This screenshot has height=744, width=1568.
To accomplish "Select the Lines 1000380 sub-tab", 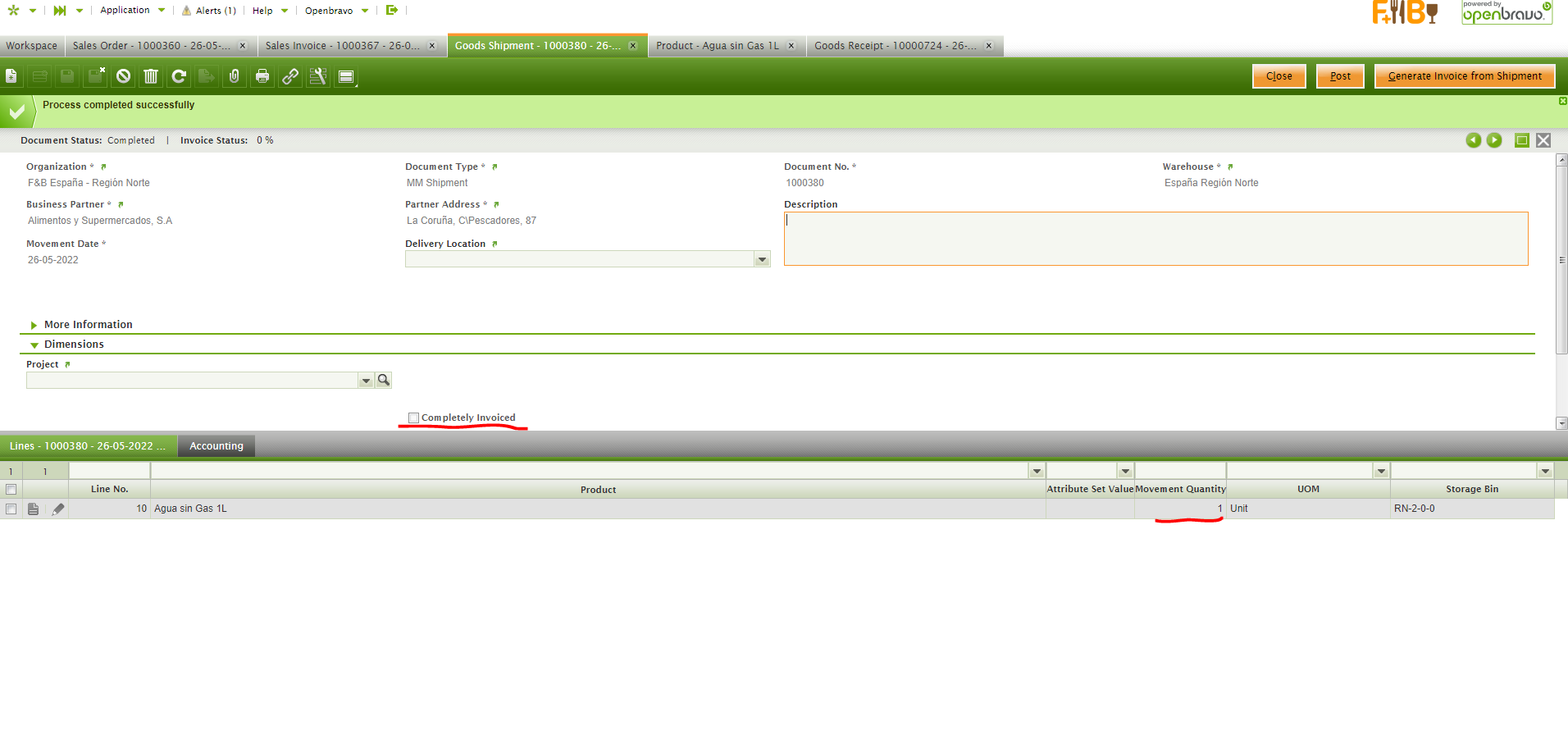I will click(x=88, y=446).
